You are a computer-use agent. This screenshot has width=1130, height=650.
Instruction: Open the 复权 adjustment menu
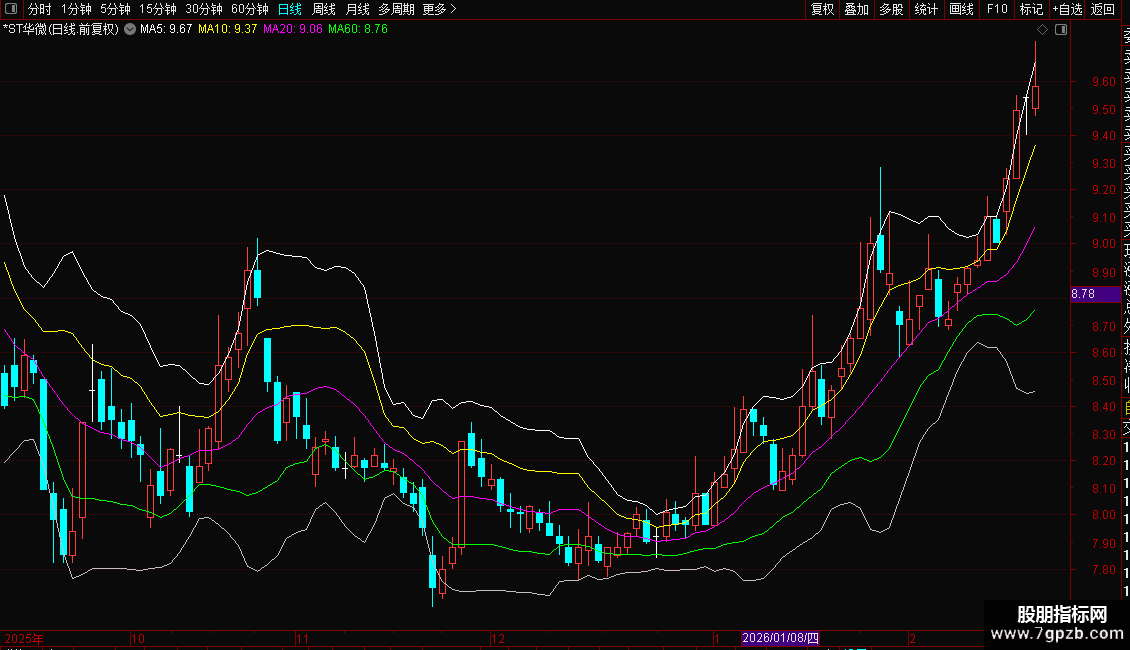(822, 9)
